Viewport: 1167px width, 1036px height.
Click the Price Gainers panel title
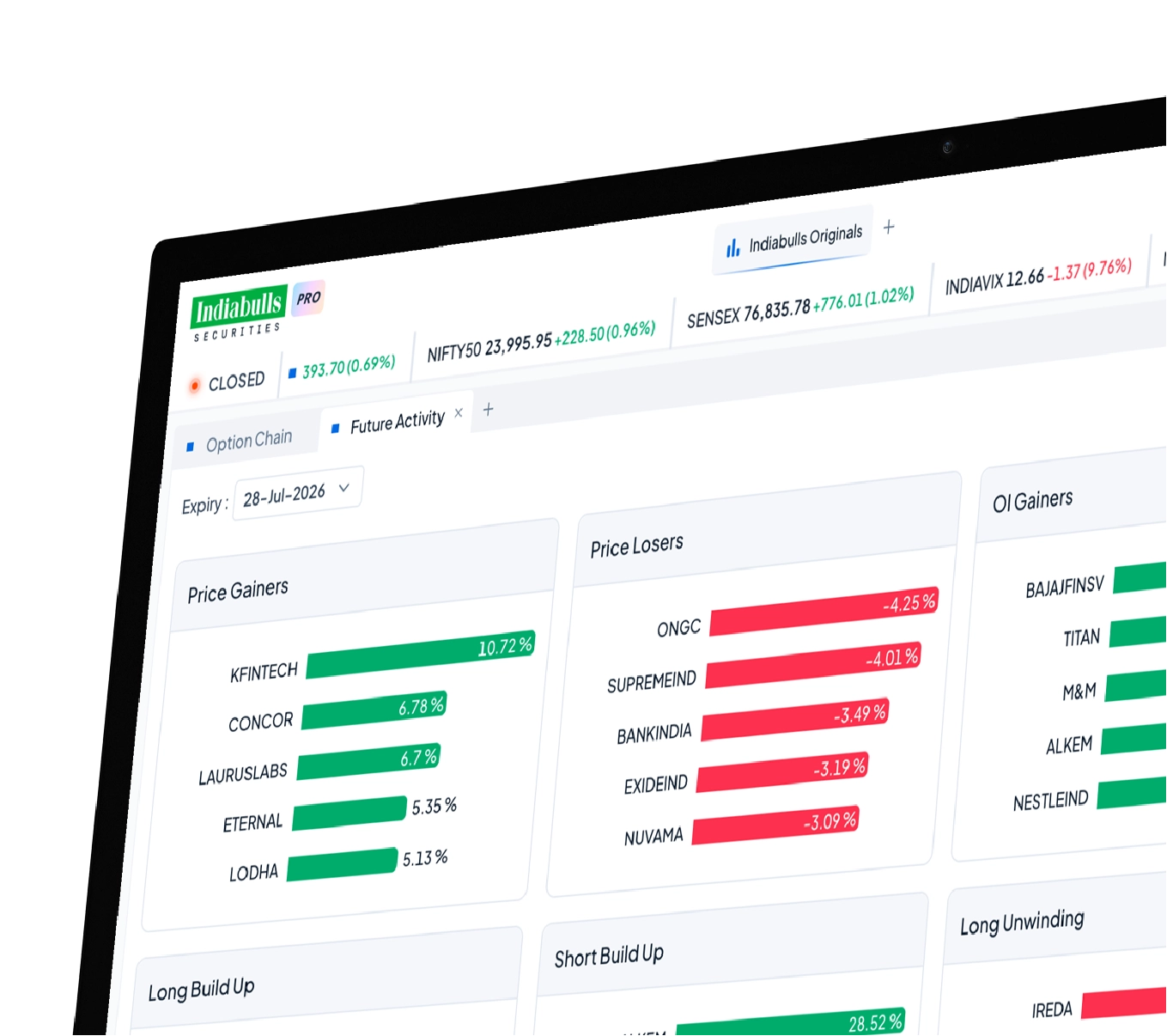click(238, 591)
